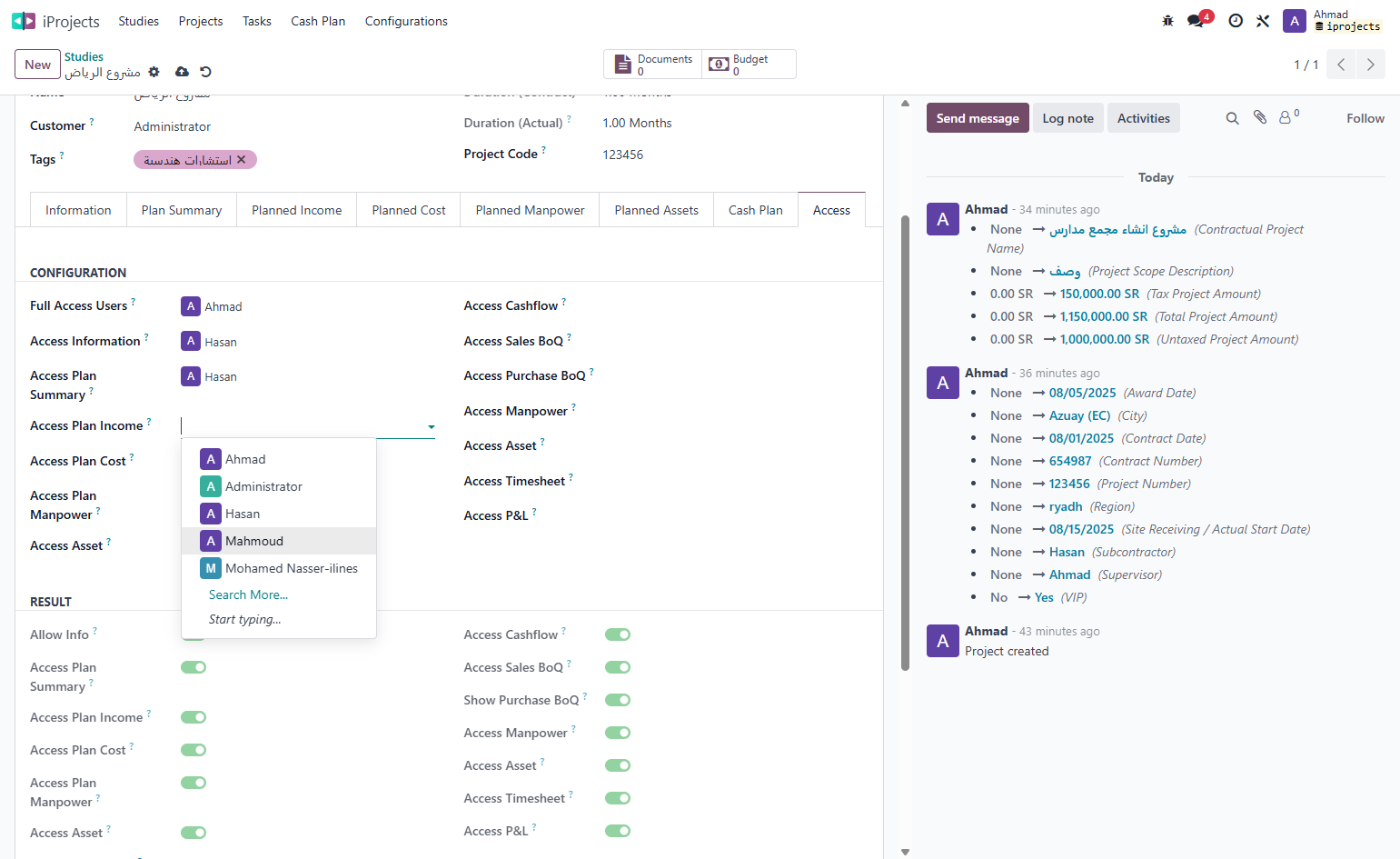Choose Mohamed Nasser-ilines in dropdown
1400x859 pixels.
pyautogui.click(x=279, y=568)
